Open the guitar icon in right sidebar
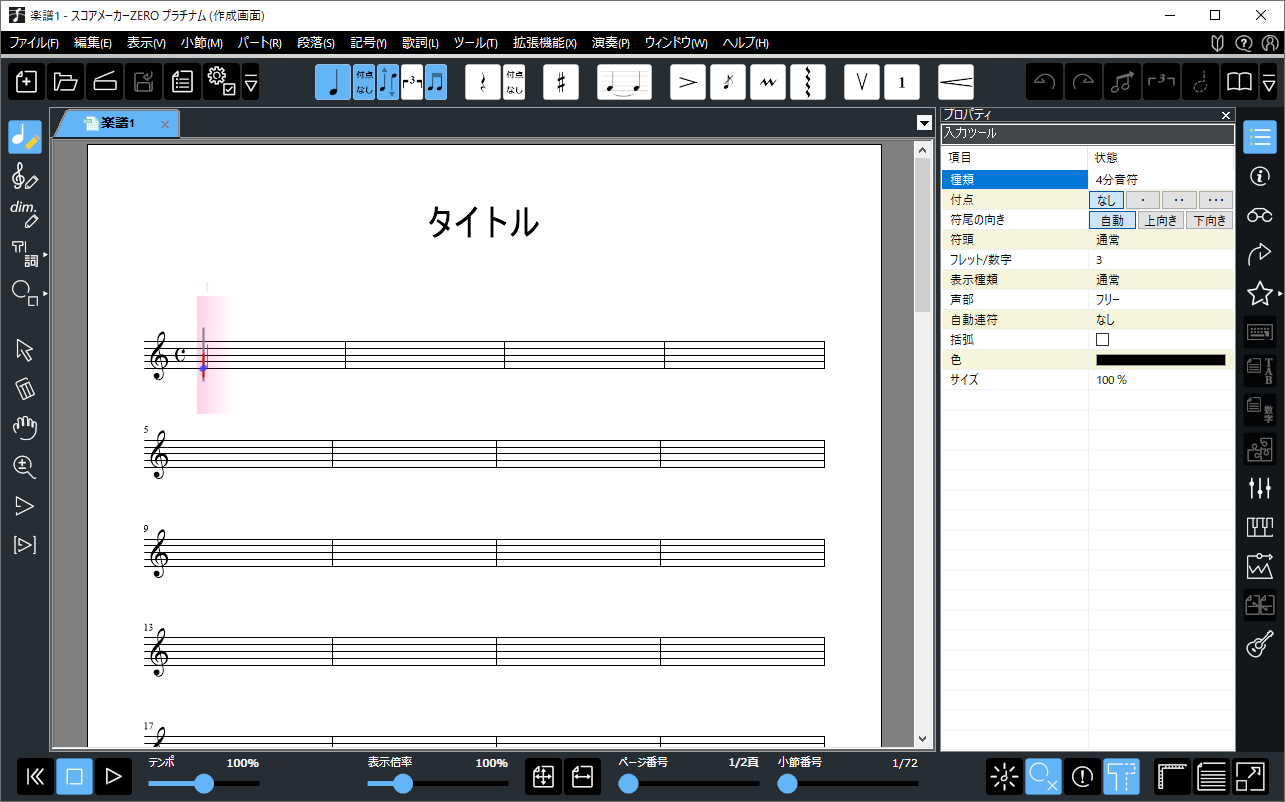The height and width of the screenshot is (802, 1285). point(1260,644)
